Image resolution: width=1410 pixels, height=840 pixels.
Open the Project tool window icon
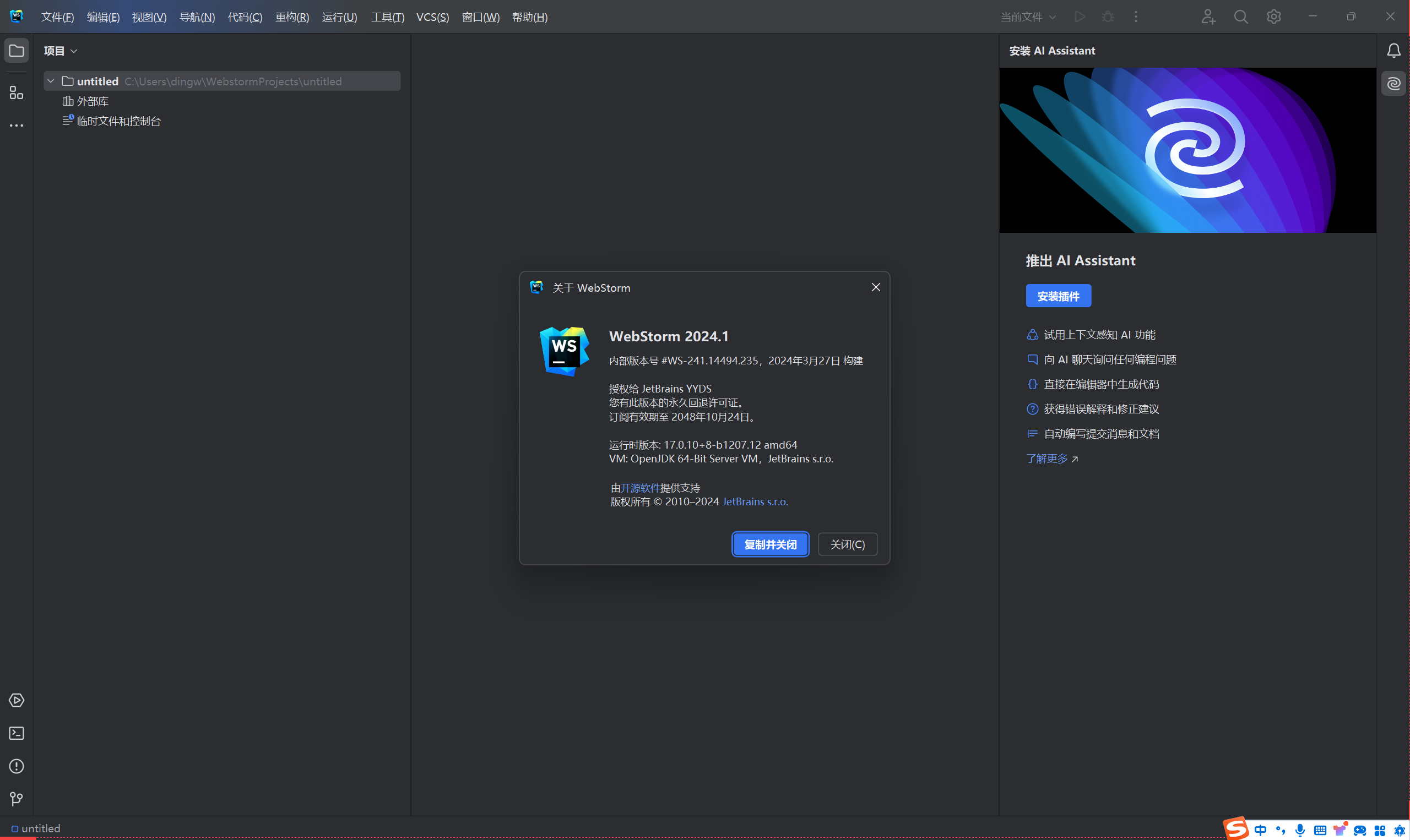[17, 51]
